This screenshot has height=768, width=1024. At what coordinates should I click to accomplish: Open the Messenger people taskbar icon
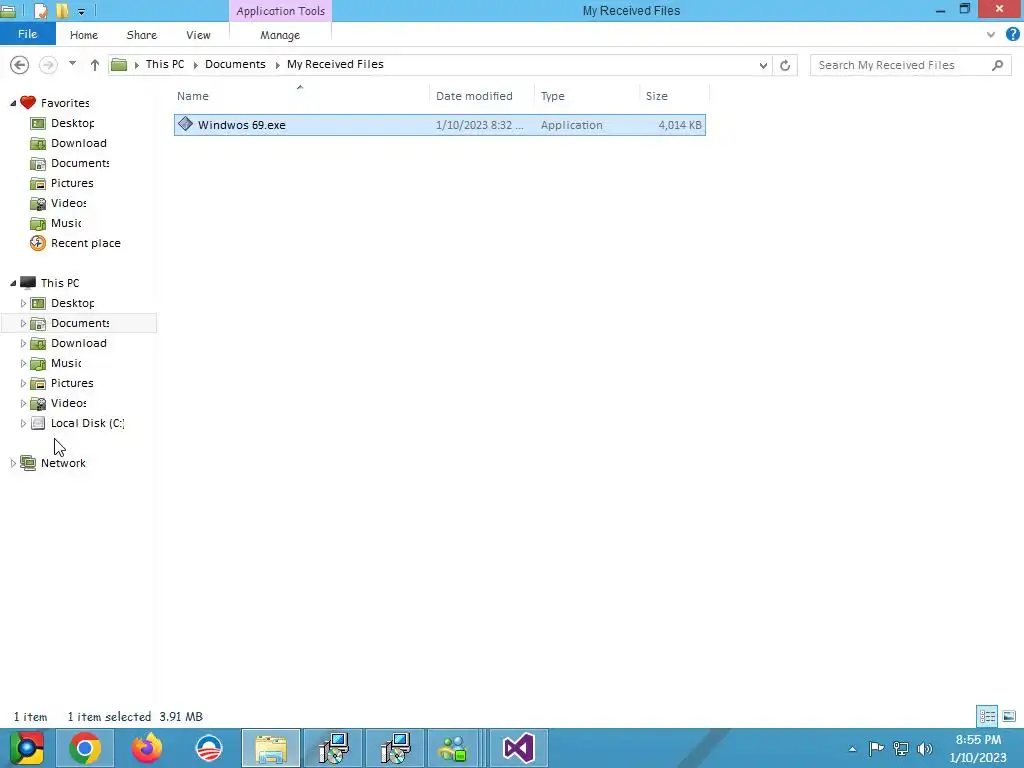tap(455, 748)
